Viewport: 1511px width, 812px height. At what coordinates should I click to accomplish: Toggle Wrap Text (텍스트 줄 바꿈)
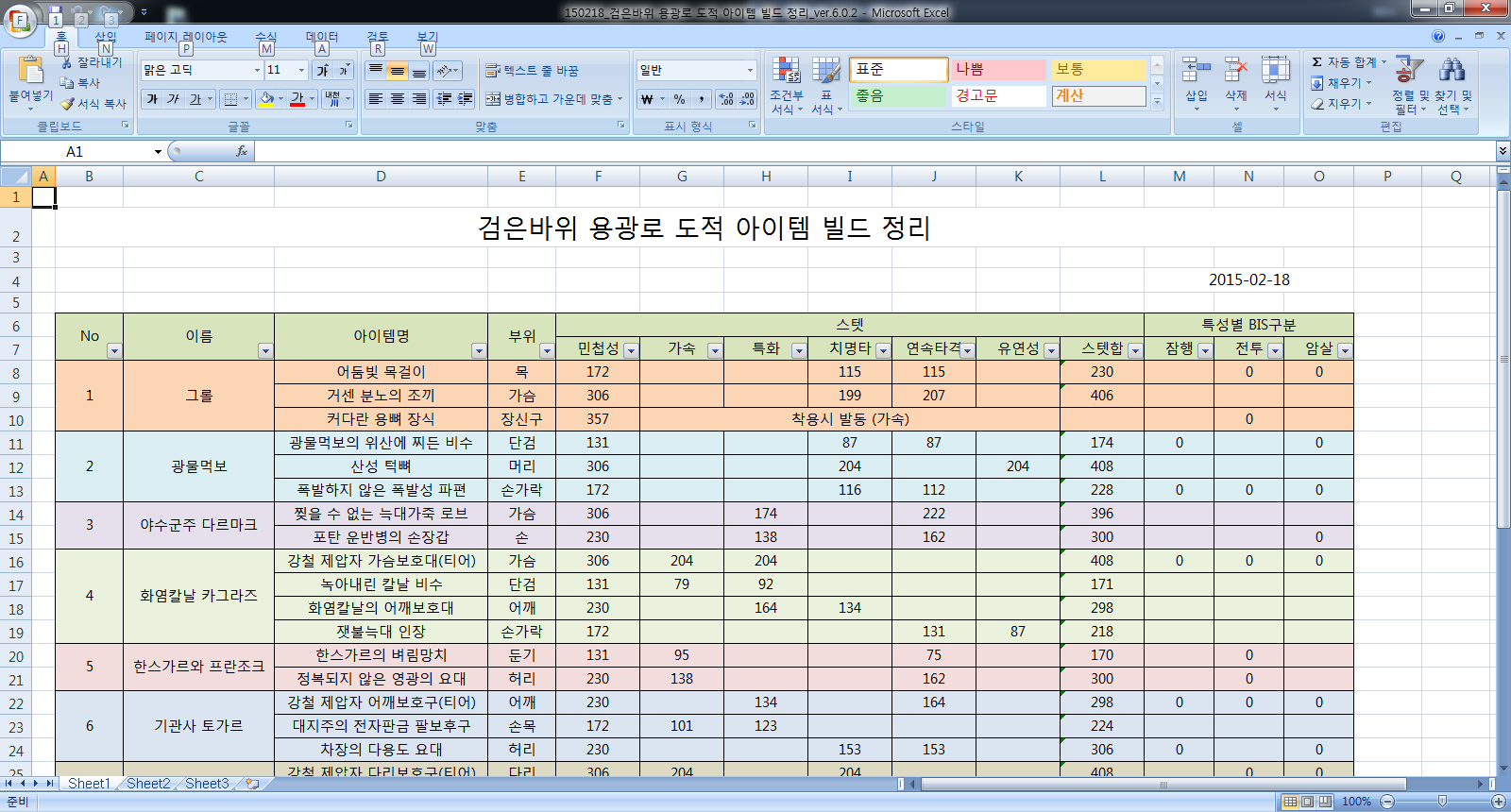(533, 71)
